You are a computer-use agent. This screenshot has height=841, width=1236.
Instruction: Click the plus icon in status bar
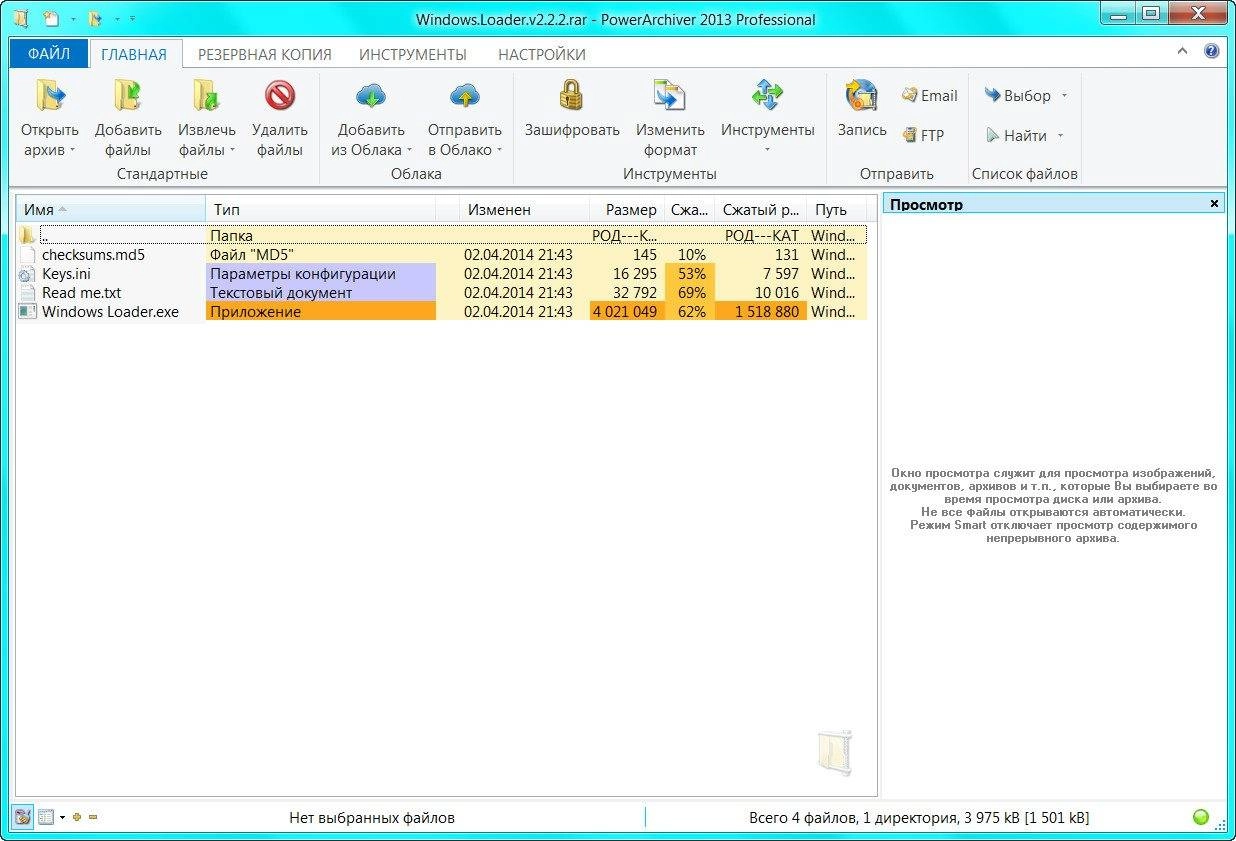[x=77, y=817]
